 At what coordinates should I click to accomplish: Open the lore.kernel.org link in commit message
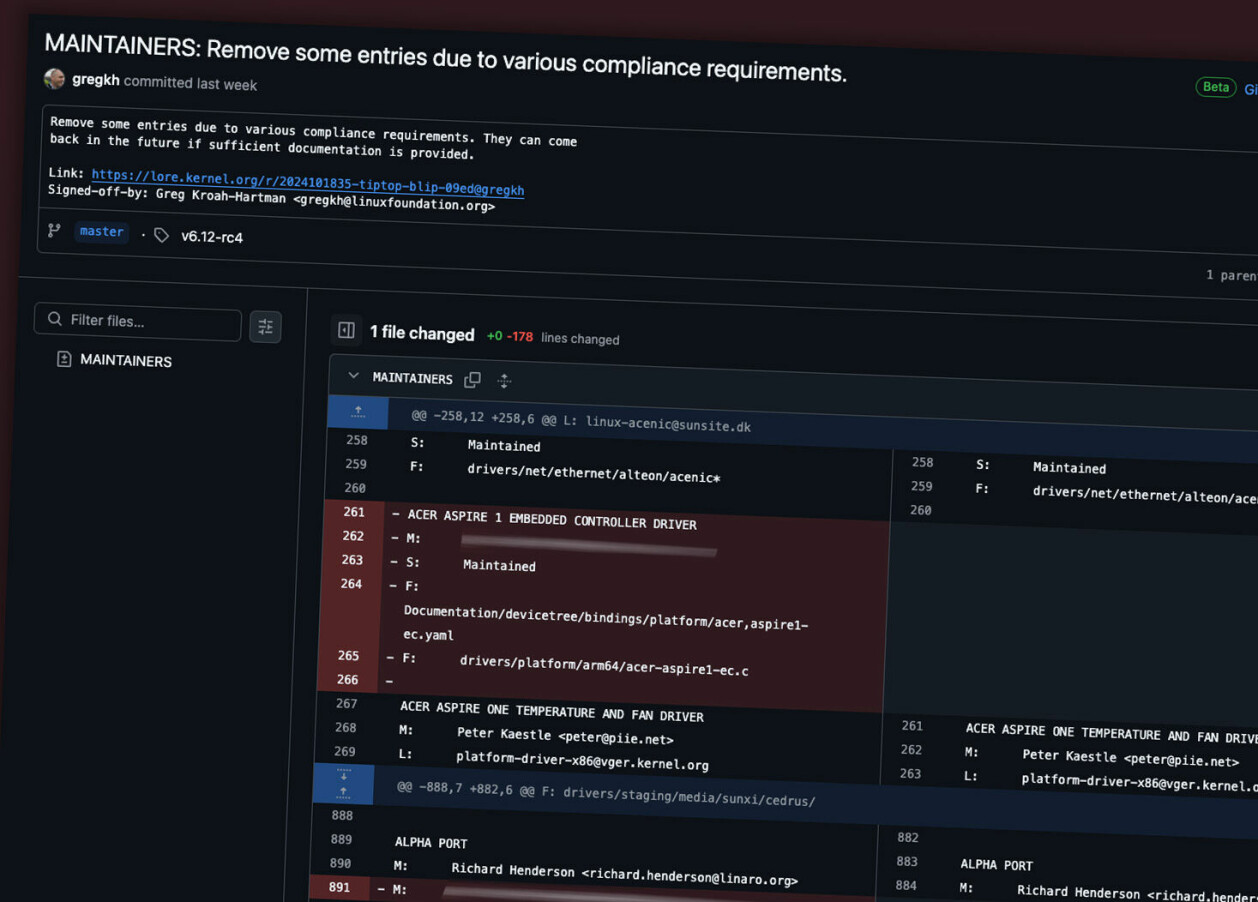point(308,183)
